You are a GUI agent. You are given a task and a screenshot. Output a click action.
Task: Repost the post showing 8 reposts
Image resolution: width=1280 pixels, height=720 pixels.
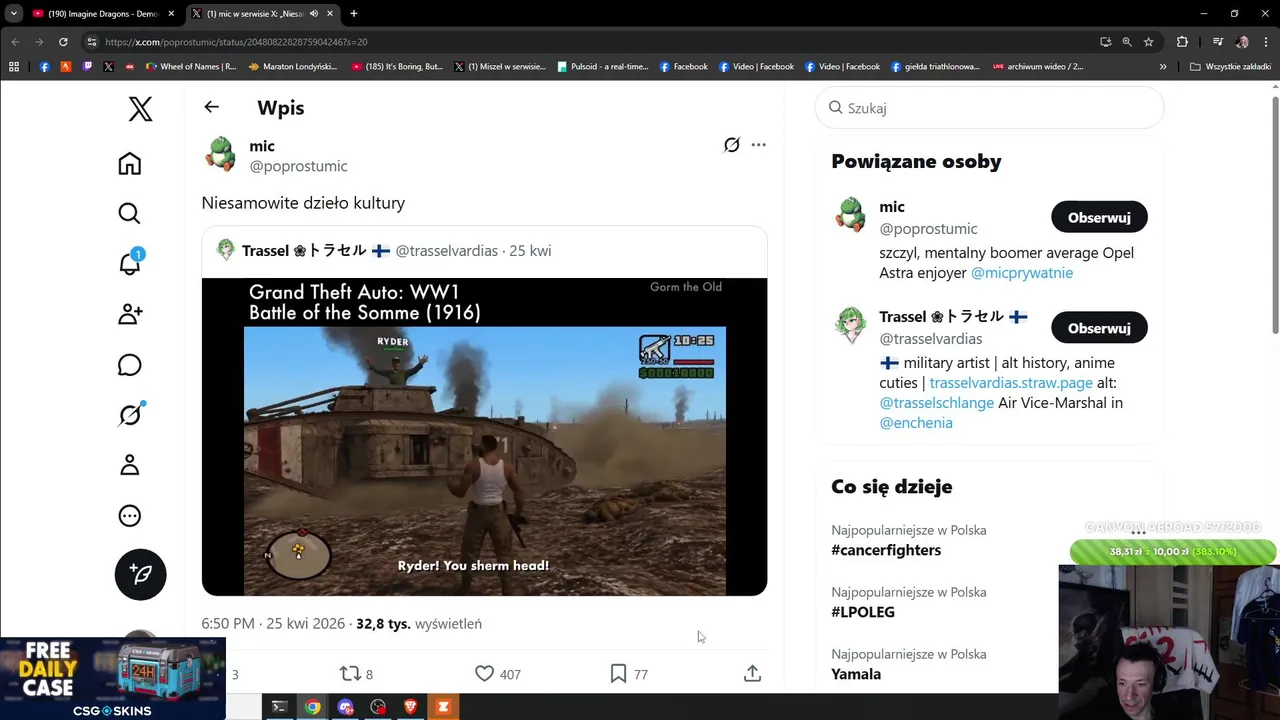tap(356, 674)
